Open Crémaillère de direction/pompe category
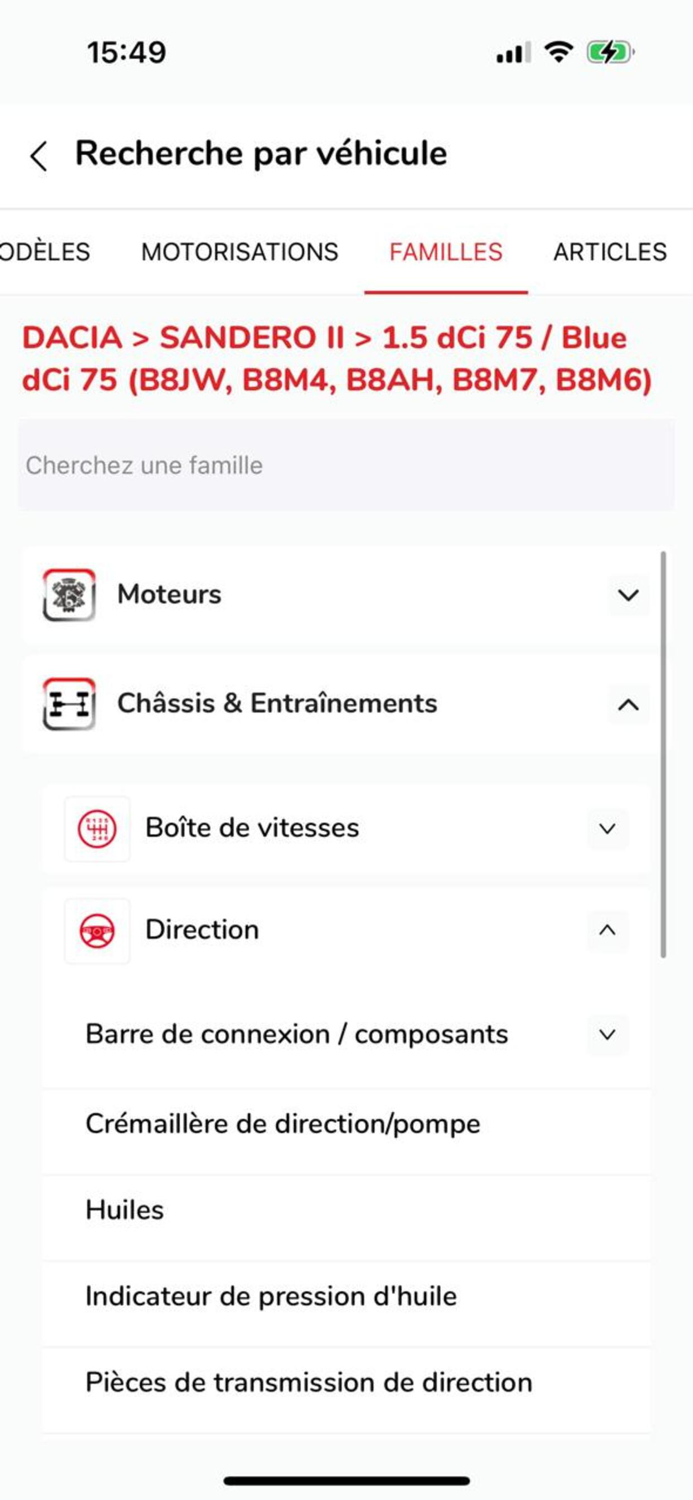The image size is (693, 1500). point(282,1123)
